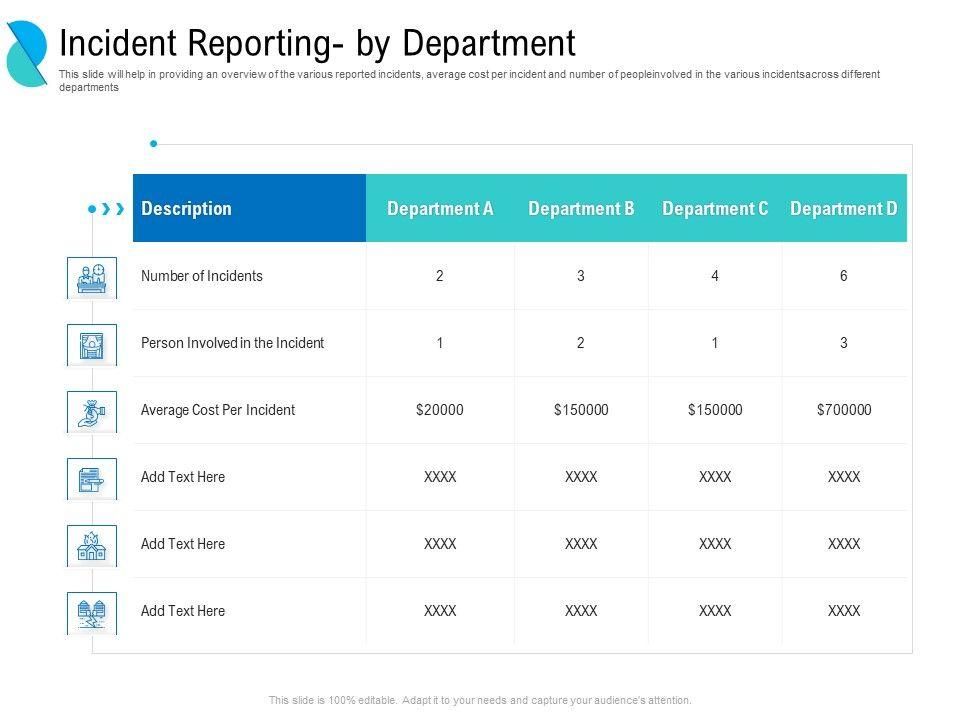Click the $20000 cost cell for Department A
This screenshot has height=720, width=960.
pos(440,410)
